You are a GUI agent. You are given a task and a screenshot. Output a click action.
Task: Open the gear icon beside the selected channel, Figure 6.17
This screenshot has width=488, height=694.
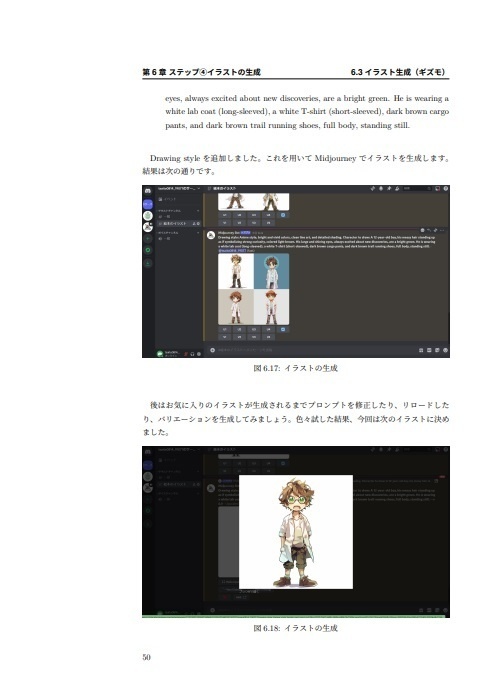(x=198, y=224)
